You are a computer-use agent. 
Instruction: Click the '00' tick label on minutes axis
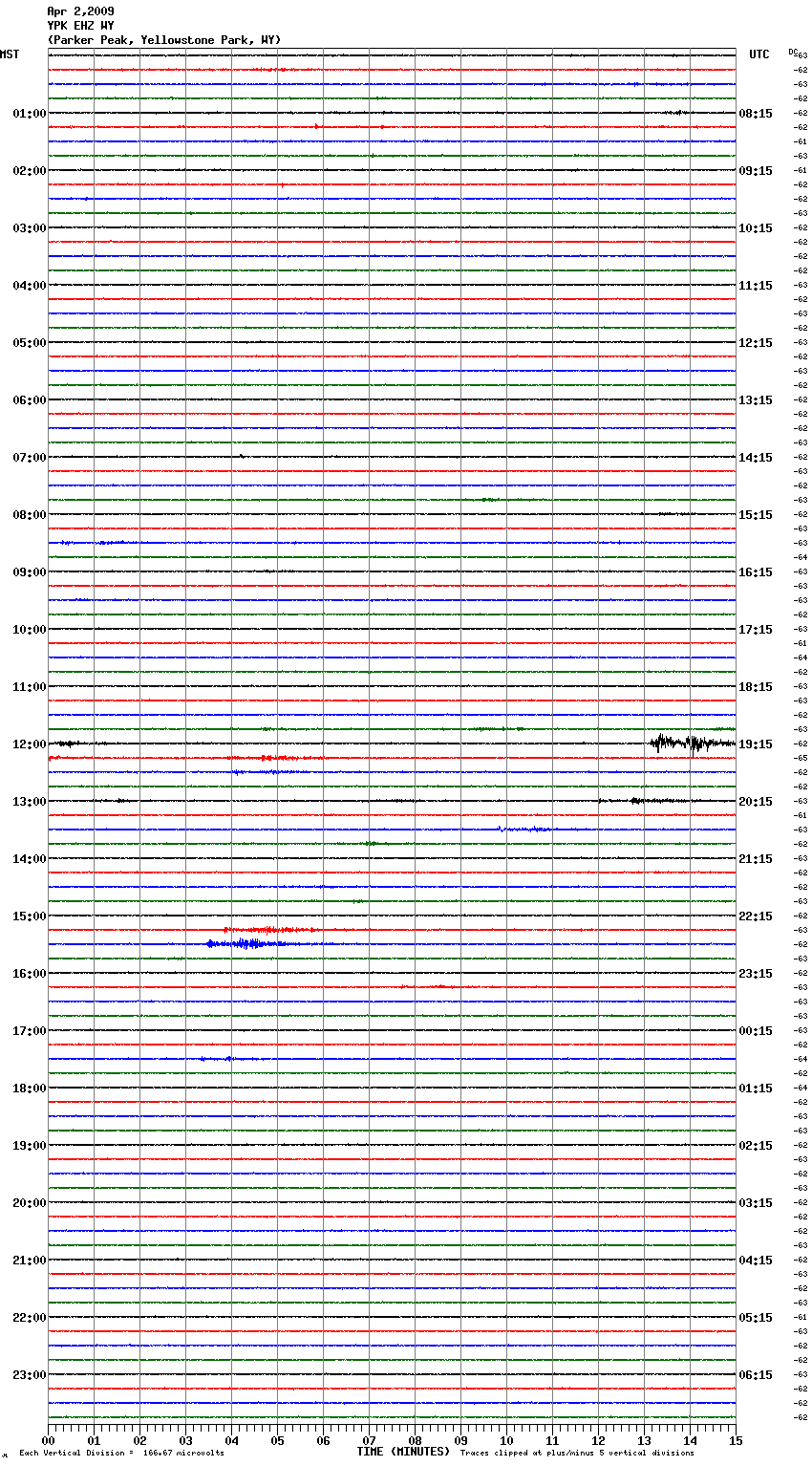click(x=48, y=1440)
